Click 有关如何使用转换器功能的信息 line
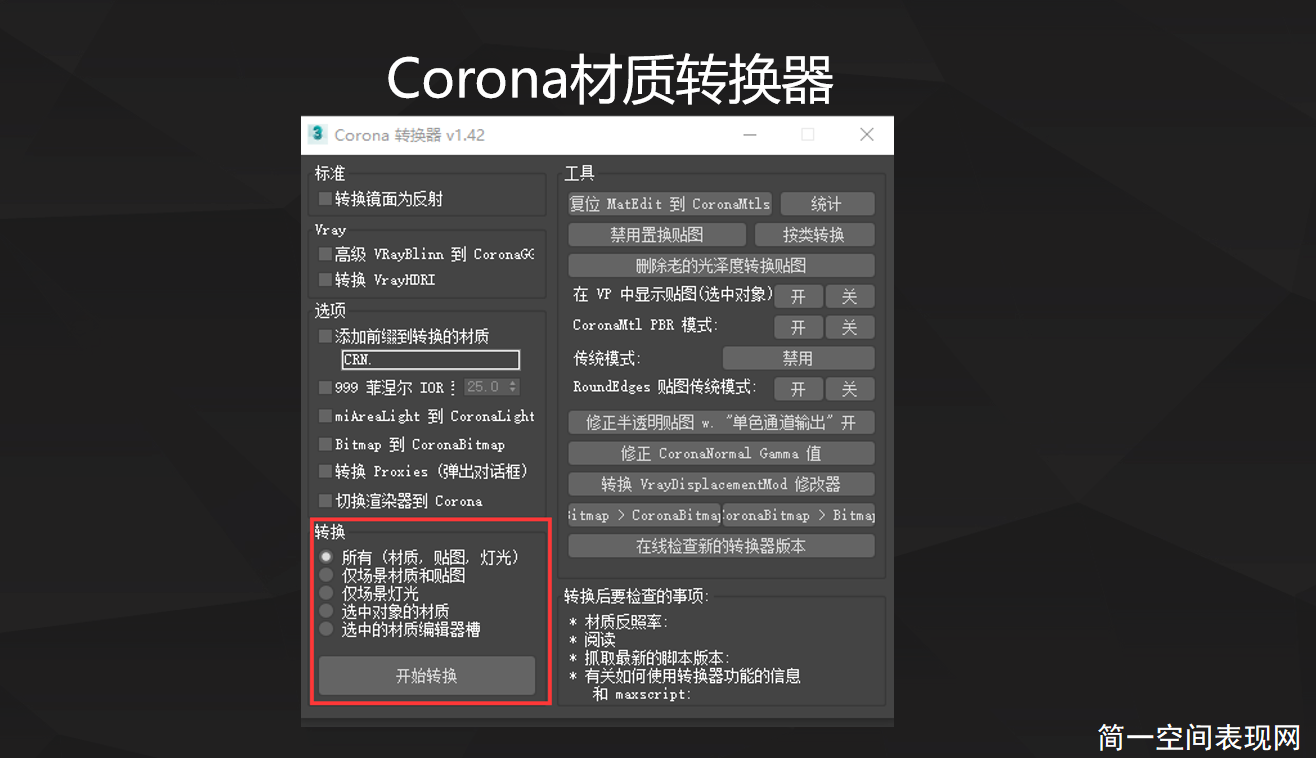This screenshot has width=1316, height=758. point(685,676)
